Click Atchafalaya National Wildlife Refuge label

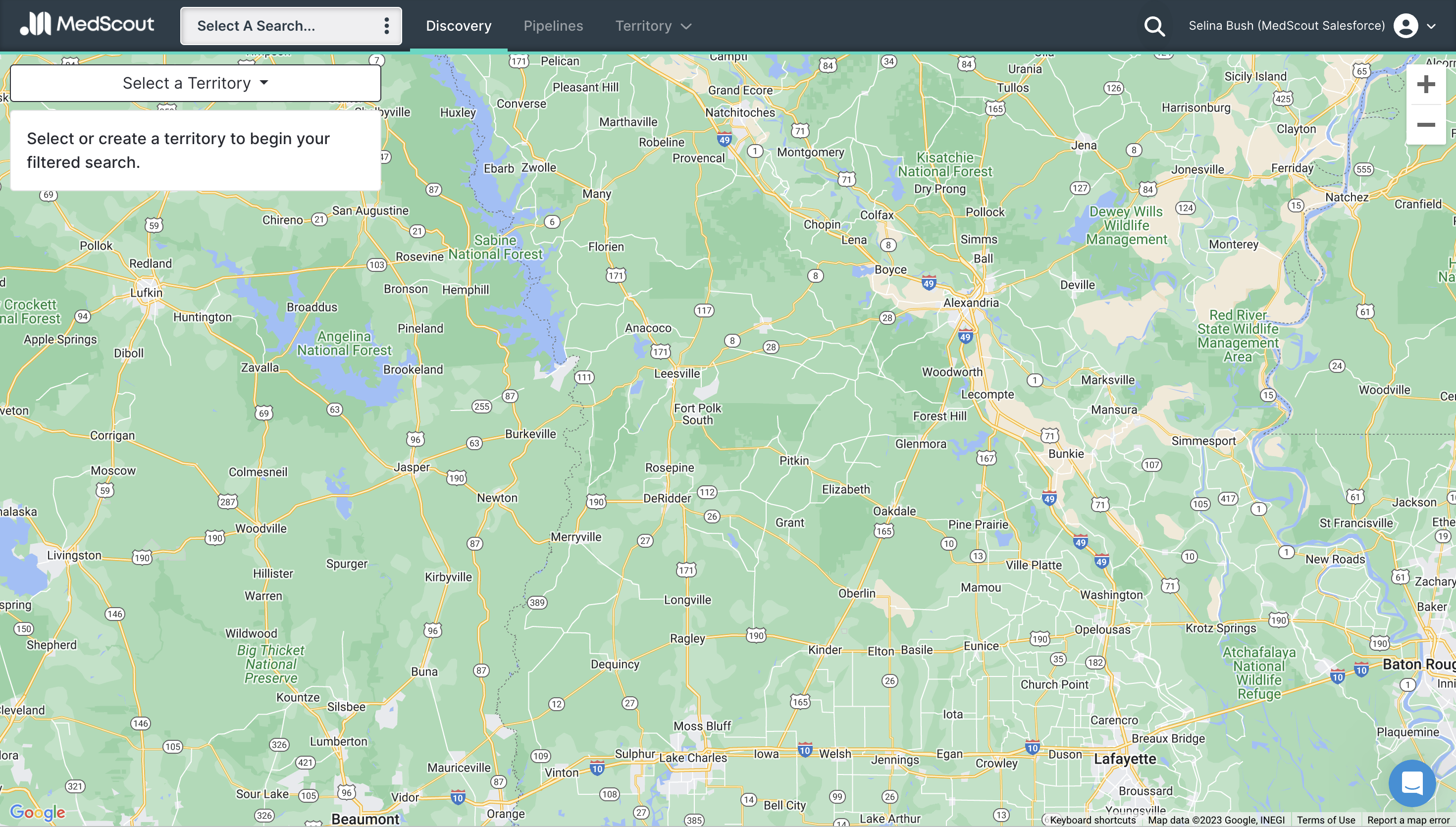tap(1259, 673)
